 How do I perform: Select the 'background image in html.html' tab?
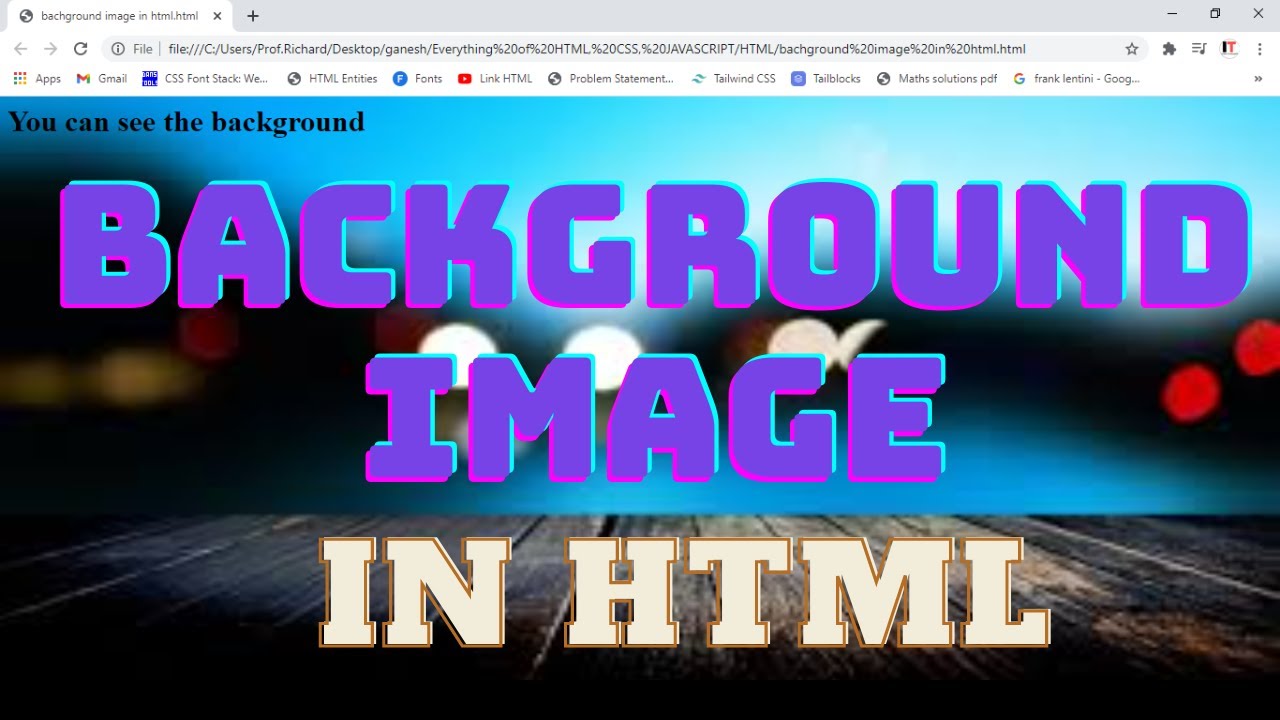[119, 16]
